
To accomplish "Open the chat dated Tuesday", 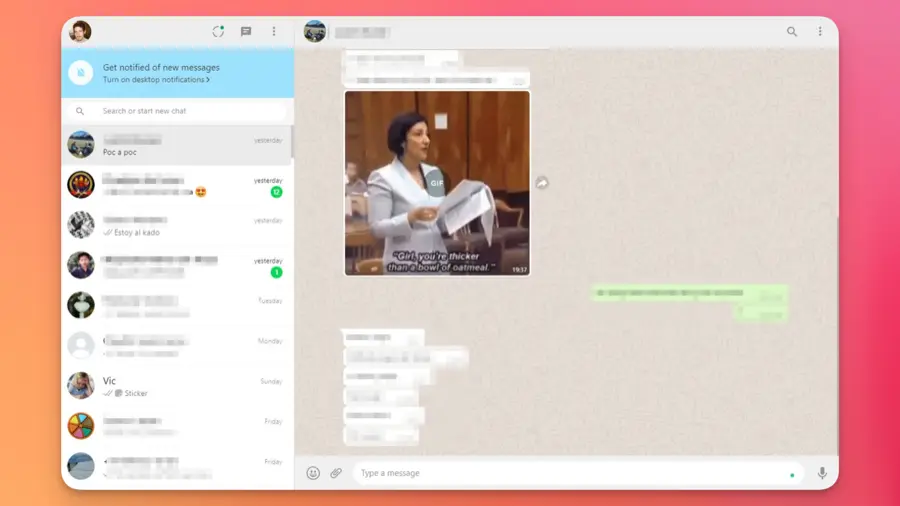I will (x=177, y=306).
